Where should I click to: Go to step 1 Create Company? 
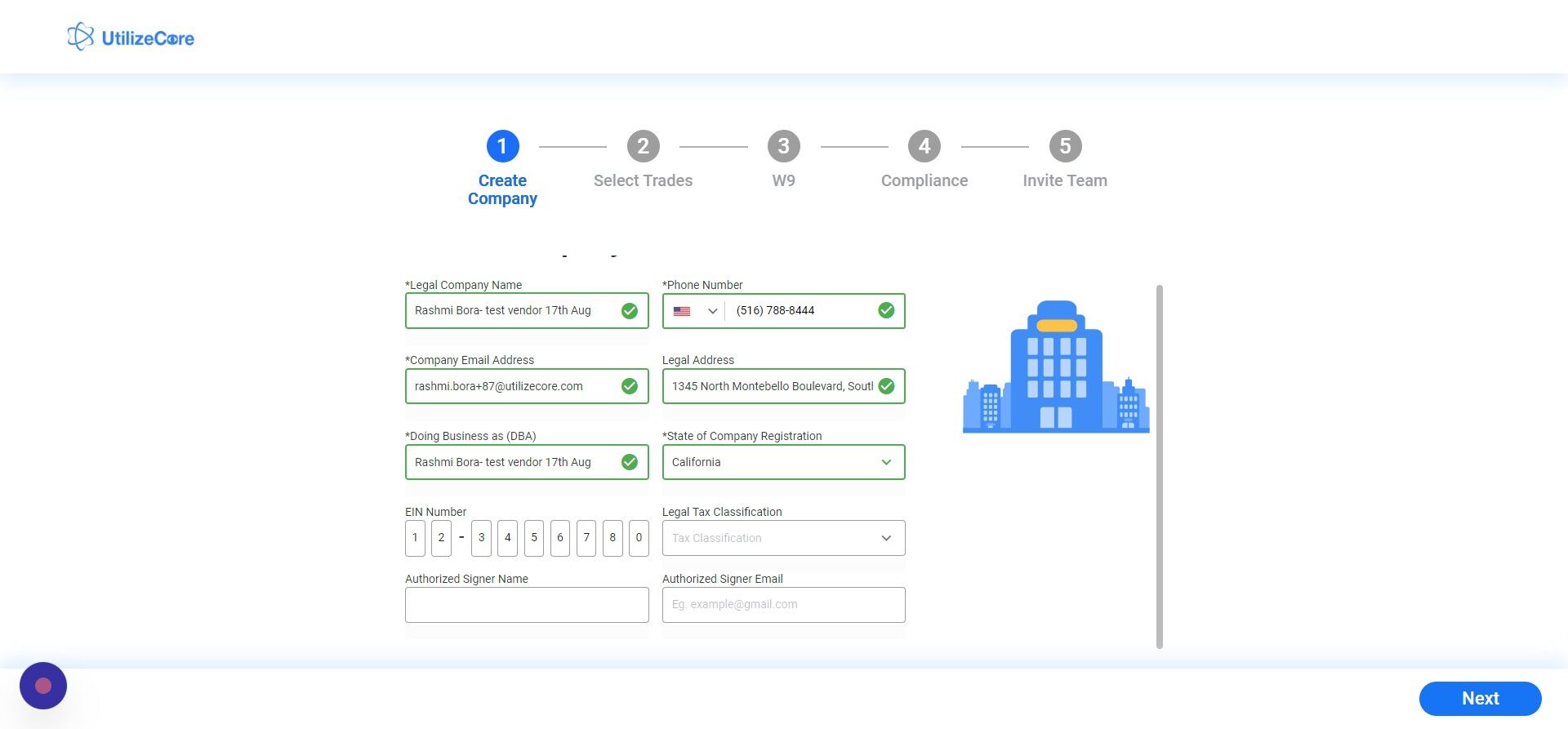(x=502, y=168)
